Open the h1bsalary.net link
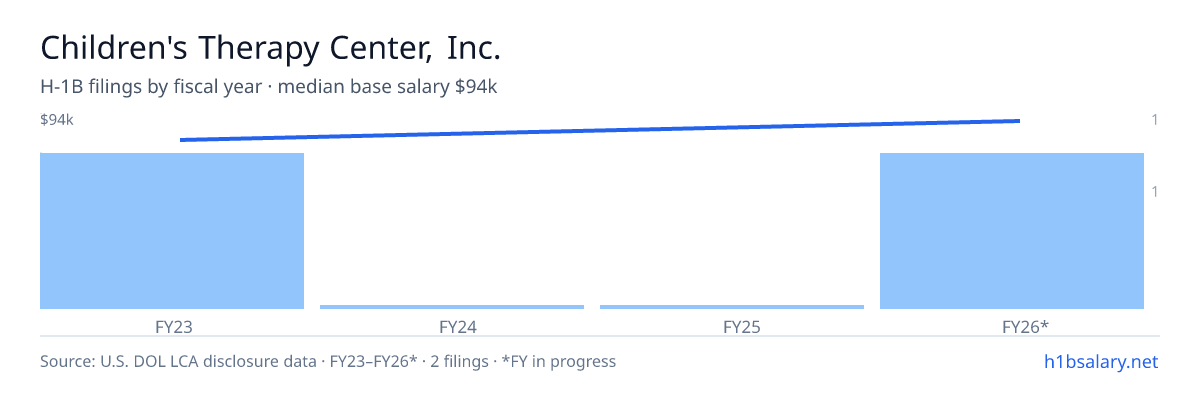The height and width of the screenshot is (400, 1200). point(1100,361)
